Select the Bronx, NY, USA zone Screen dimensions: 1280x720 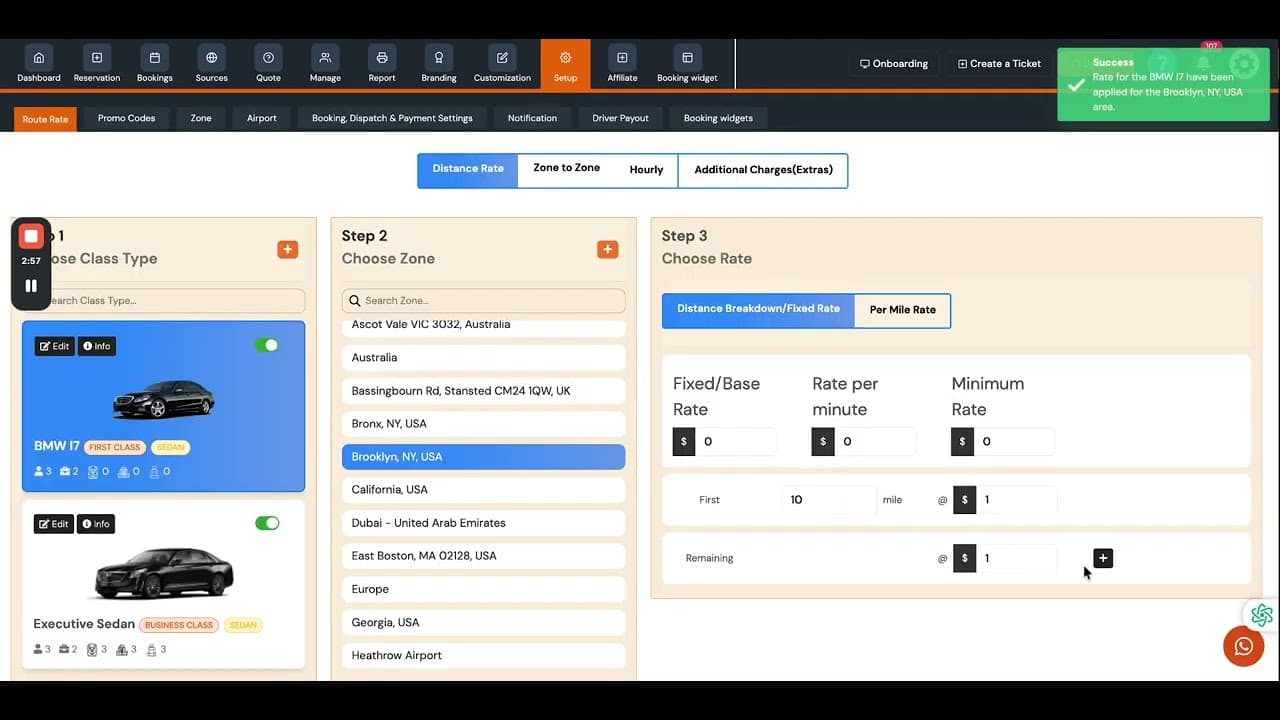(483, 423)
